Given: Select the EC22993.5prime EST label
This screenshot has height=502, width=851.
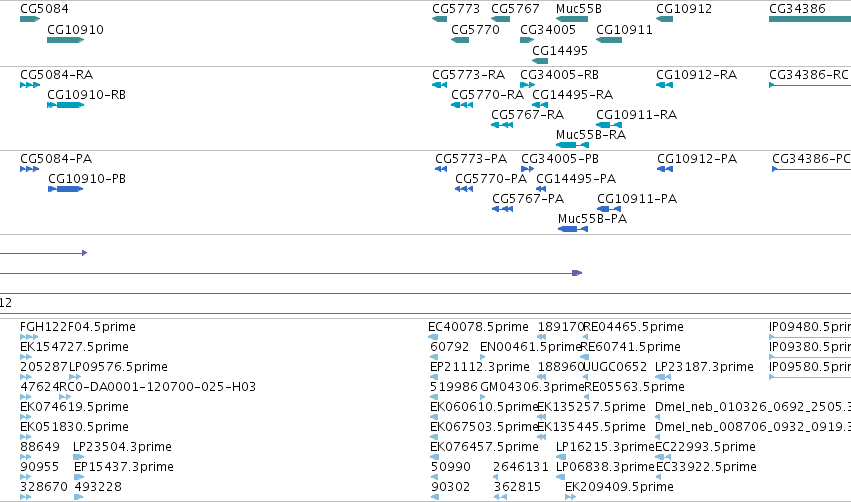Looking at the screenshot, I should [x=705, y=447].
